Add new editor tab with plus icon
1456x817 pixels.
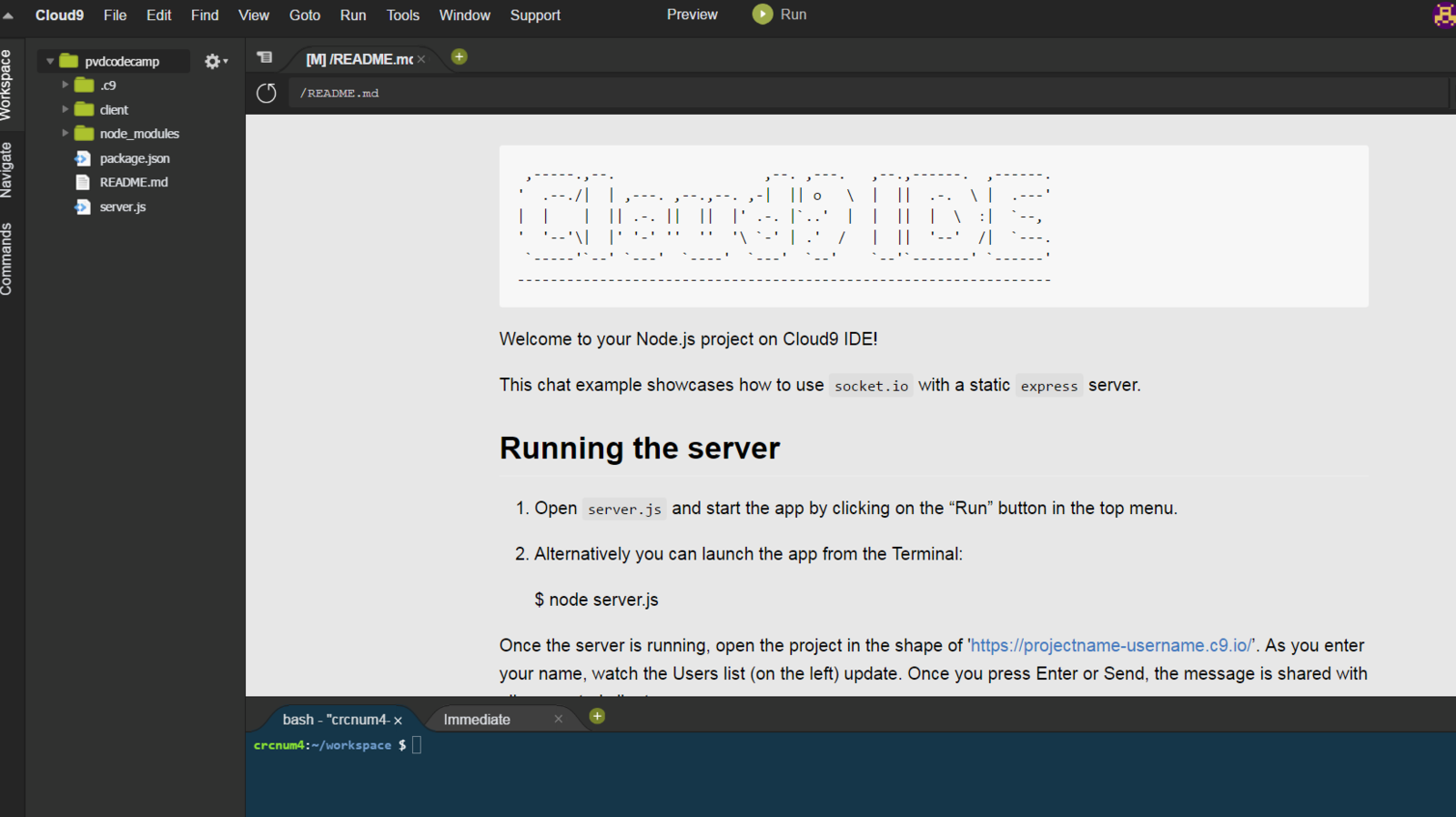(460, 56)
